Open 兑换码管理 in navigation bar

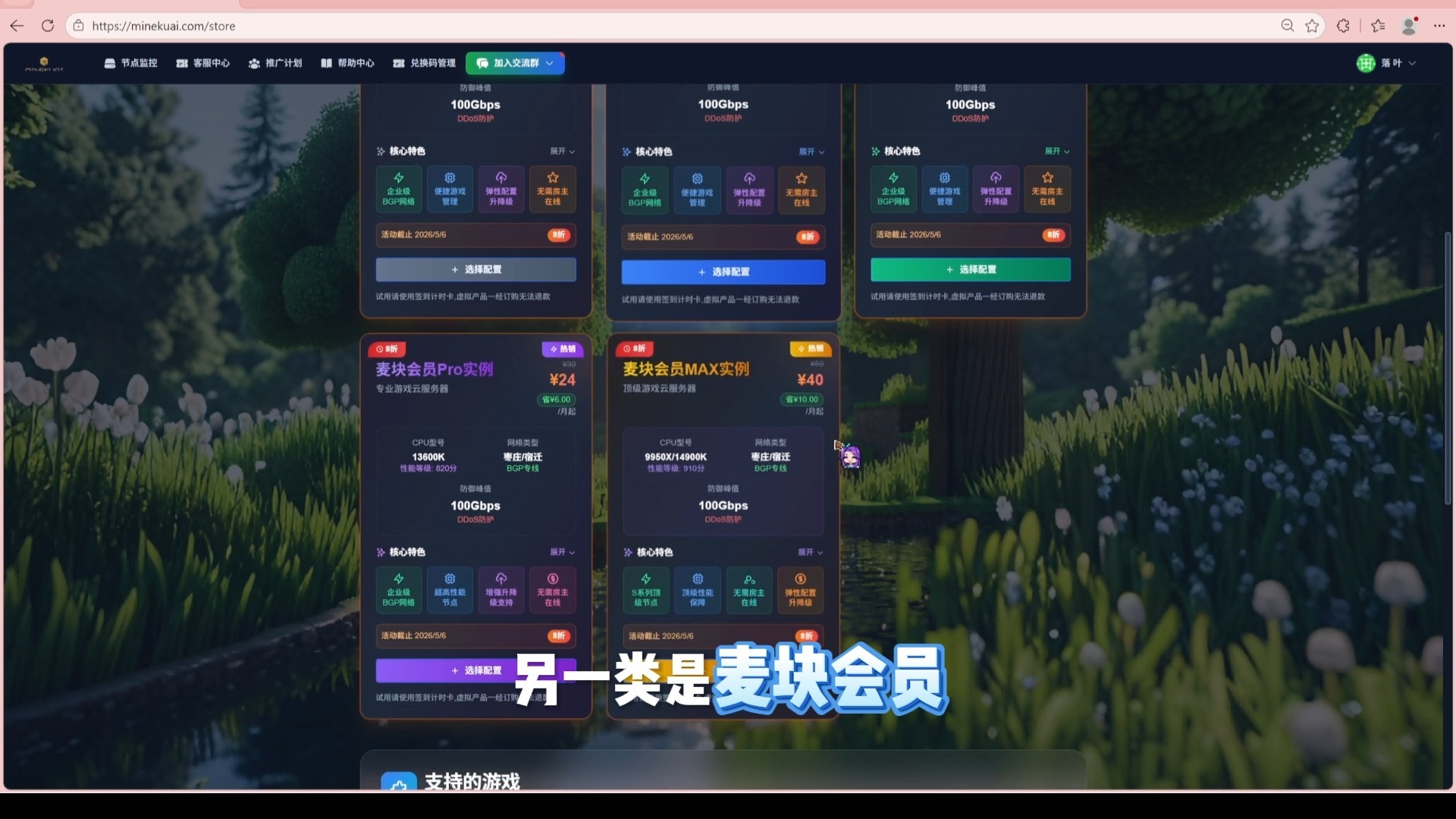click(x=425, y=63)
